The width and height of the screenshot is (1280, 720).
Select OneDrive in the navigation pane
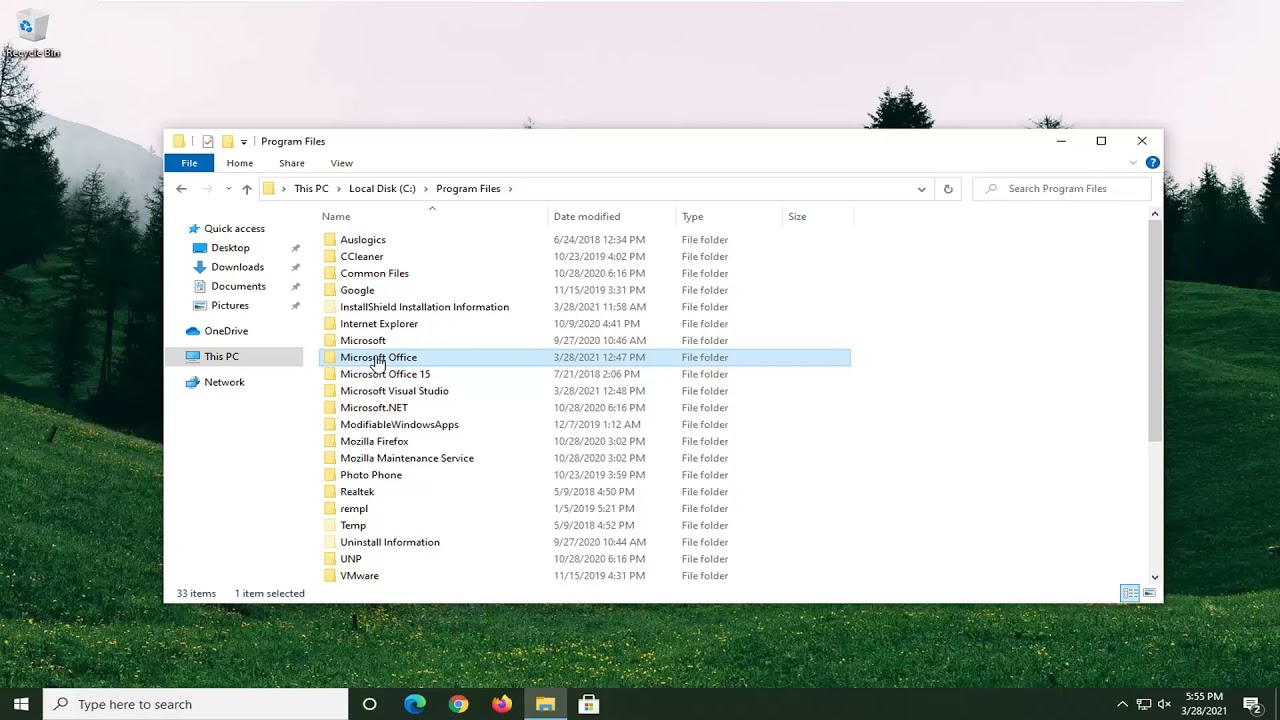[226, 331]
